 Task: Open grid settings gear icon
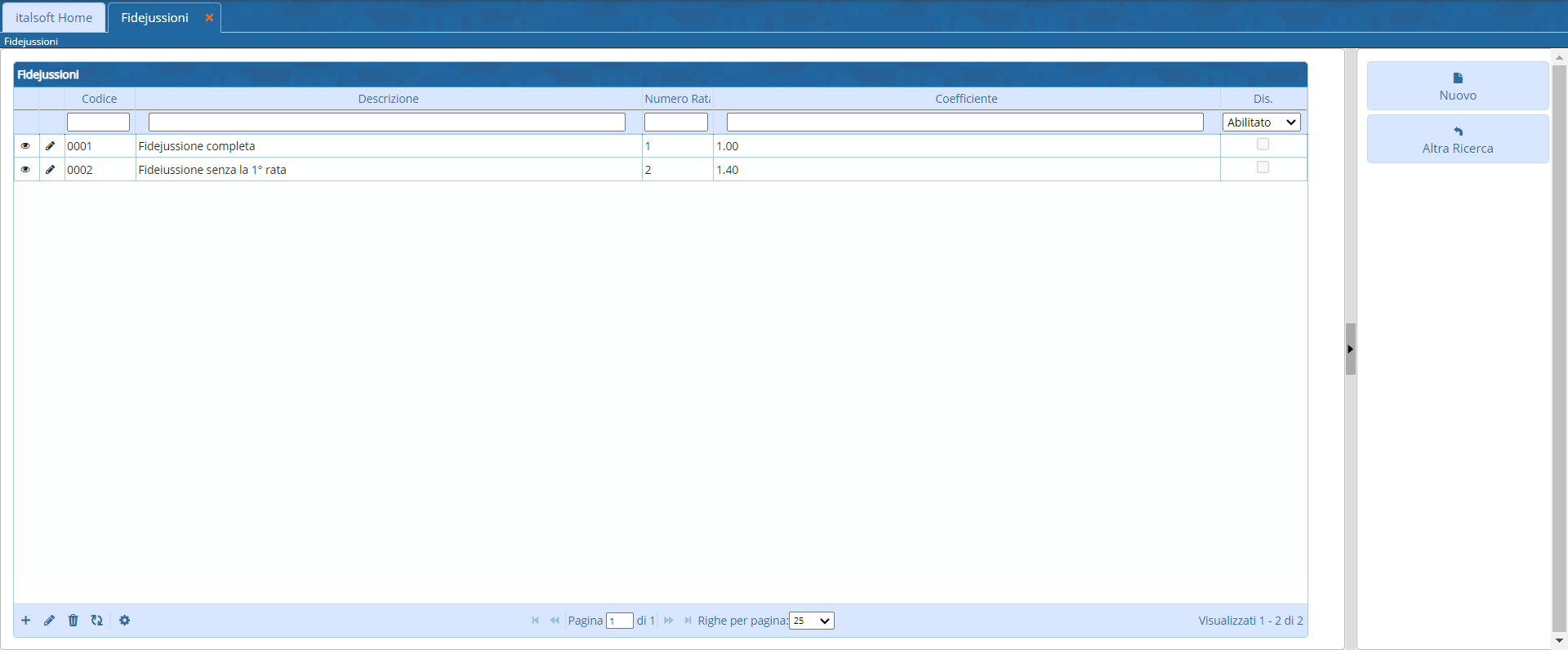(124, 621)
